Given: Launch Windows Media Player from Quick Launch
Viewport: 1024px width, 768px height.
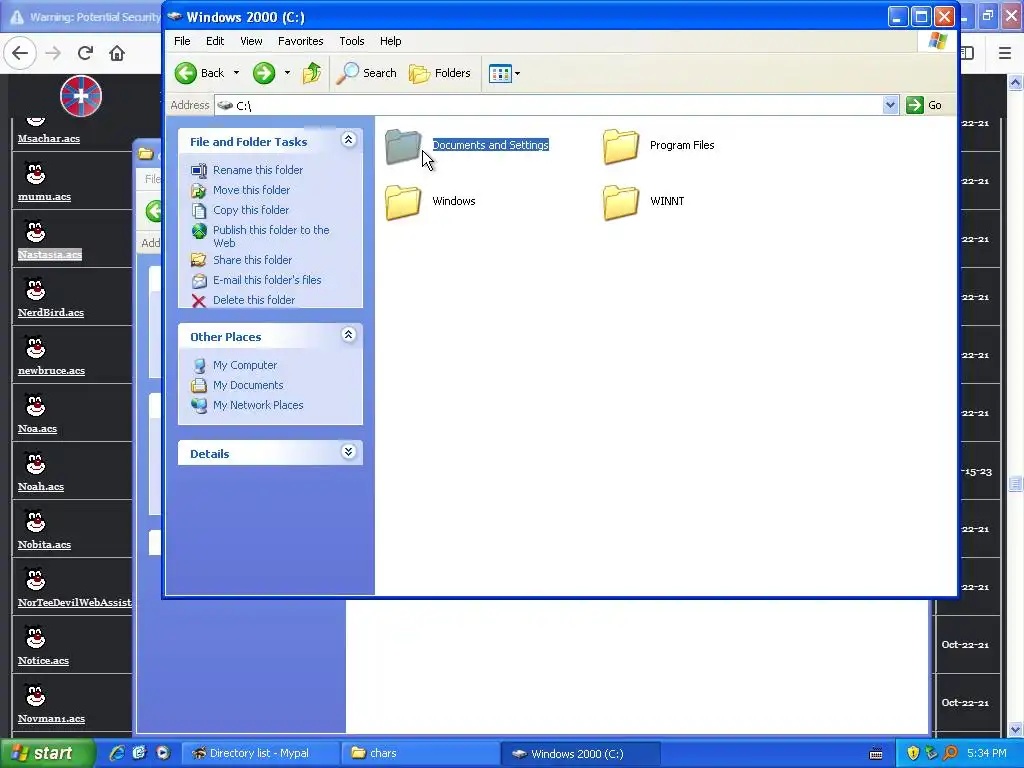Looking at the screenshot, I should [163, 753].
